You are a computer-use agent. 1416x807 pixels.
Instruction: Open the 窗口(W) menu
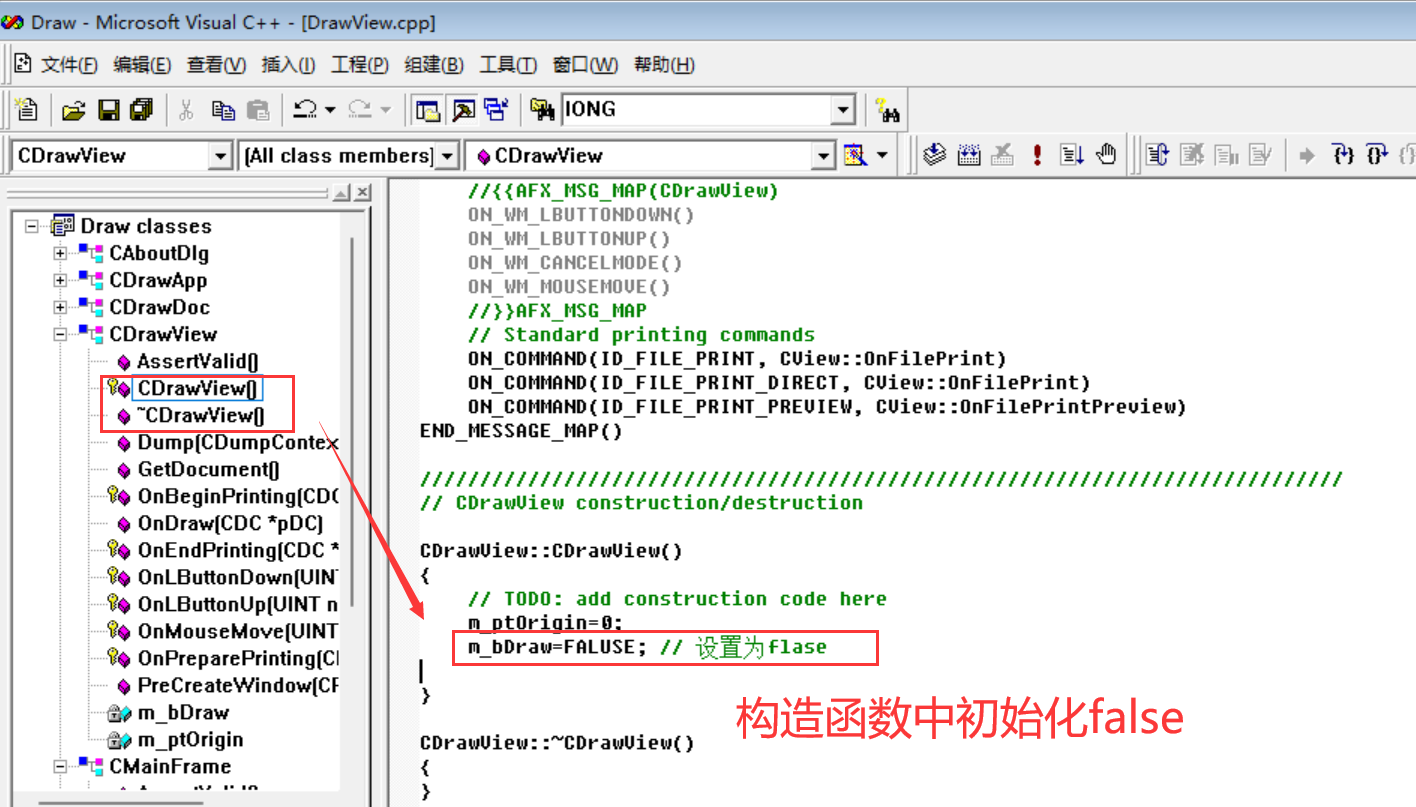coord(585,65)
